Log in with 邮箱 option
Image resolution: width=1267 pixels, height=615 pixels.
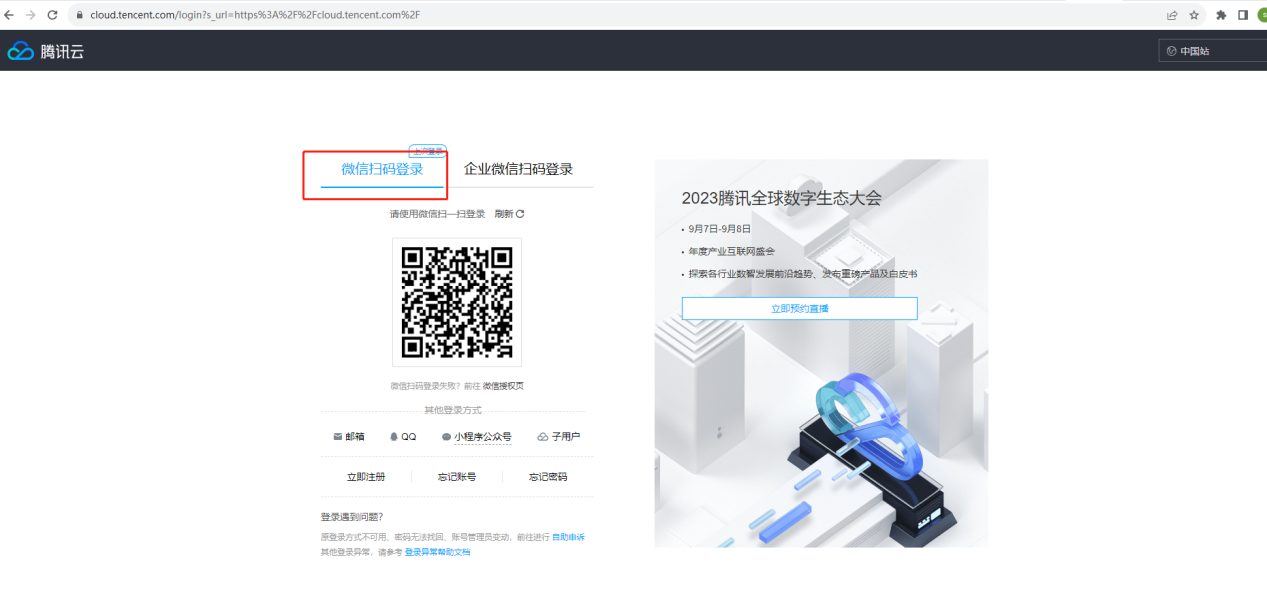349,437
